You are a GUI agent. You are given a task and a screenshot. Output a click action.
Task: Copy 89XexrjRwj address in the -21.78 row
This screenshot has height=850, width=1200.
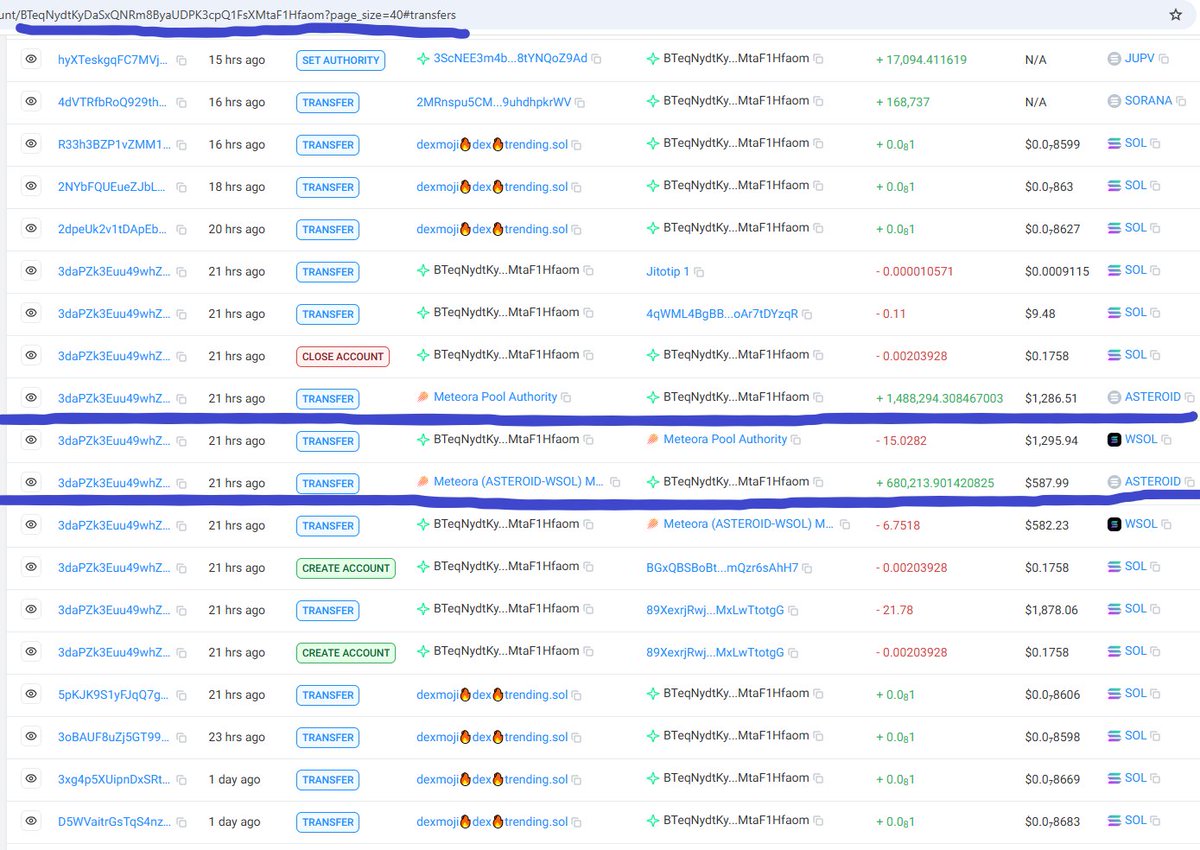click(794, 610)
